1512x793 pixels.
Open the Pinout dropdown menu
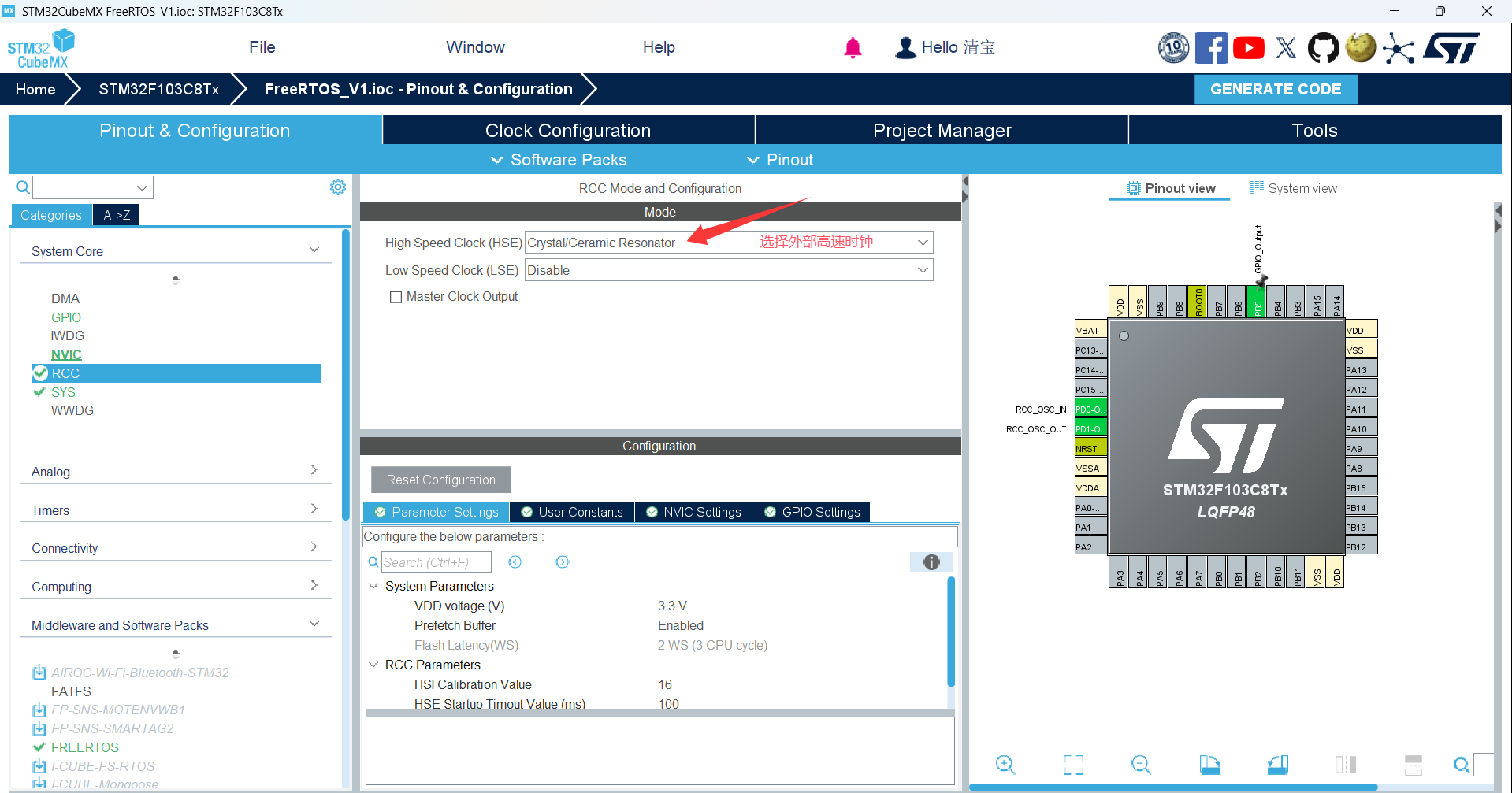(x=779, y=160)
